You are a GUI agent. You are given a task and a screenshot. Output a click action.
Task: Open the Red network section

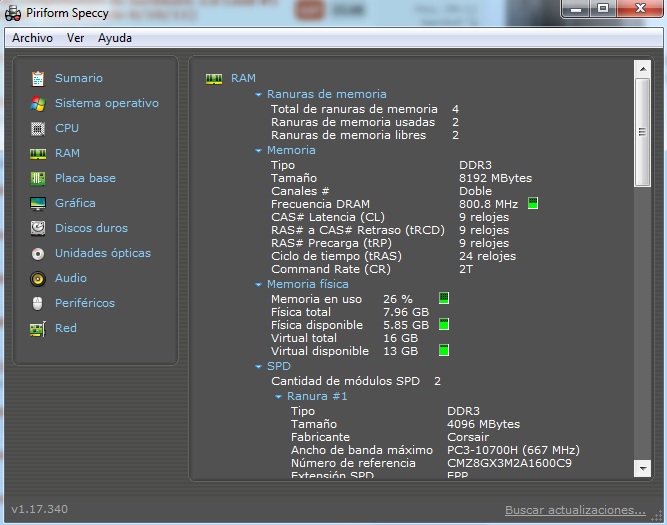point(66,328)
